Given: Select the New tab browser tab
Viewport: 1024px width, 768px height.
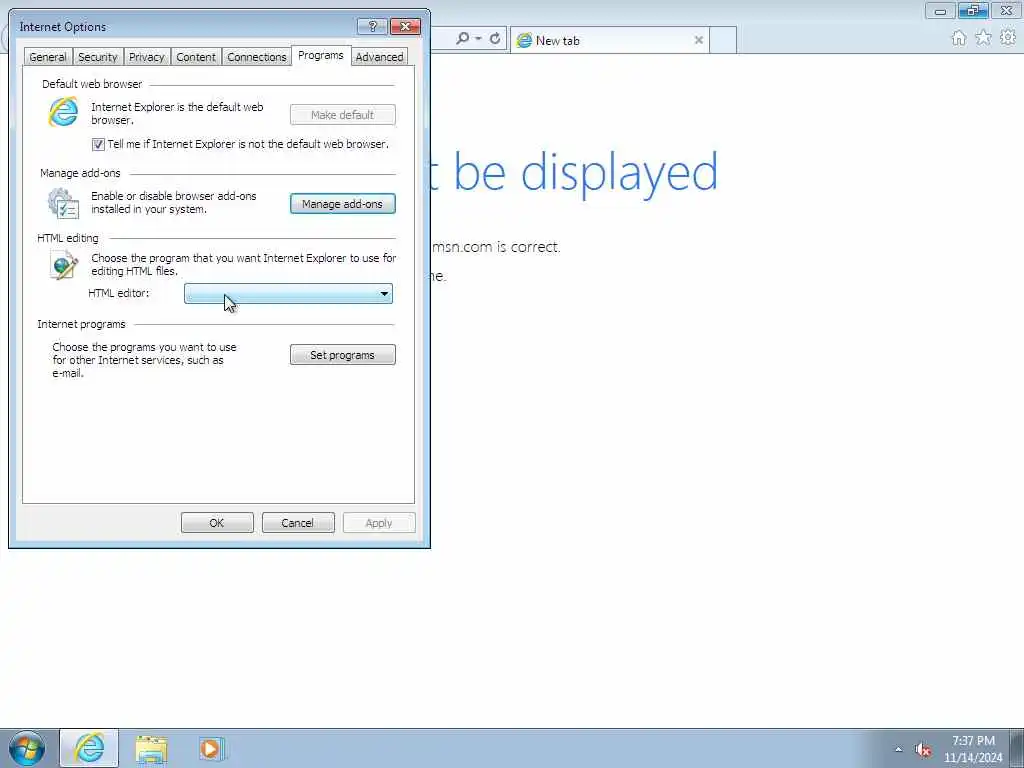Looking at the screenshot, I should tap(609, 40).
